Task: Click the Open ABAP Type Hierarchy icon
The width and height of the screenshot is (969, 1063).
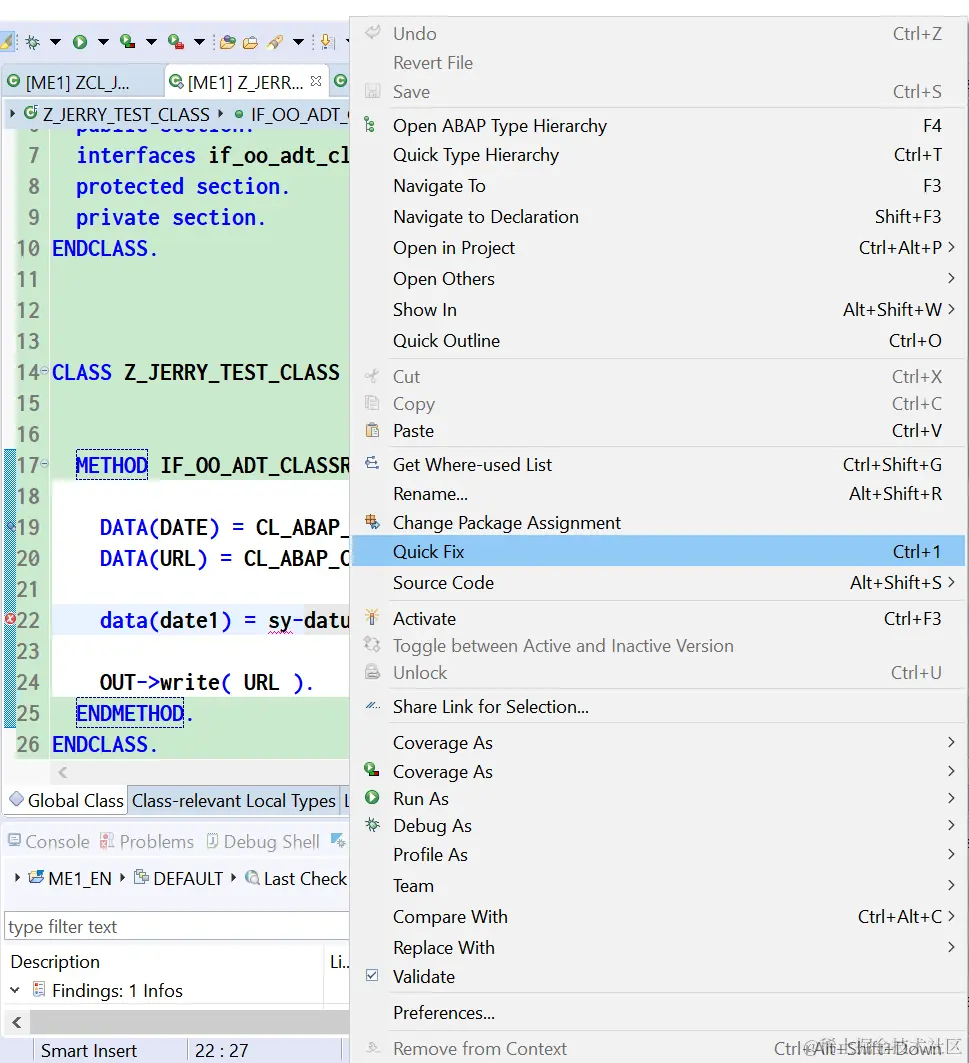Action: click(x=370, y=125)
